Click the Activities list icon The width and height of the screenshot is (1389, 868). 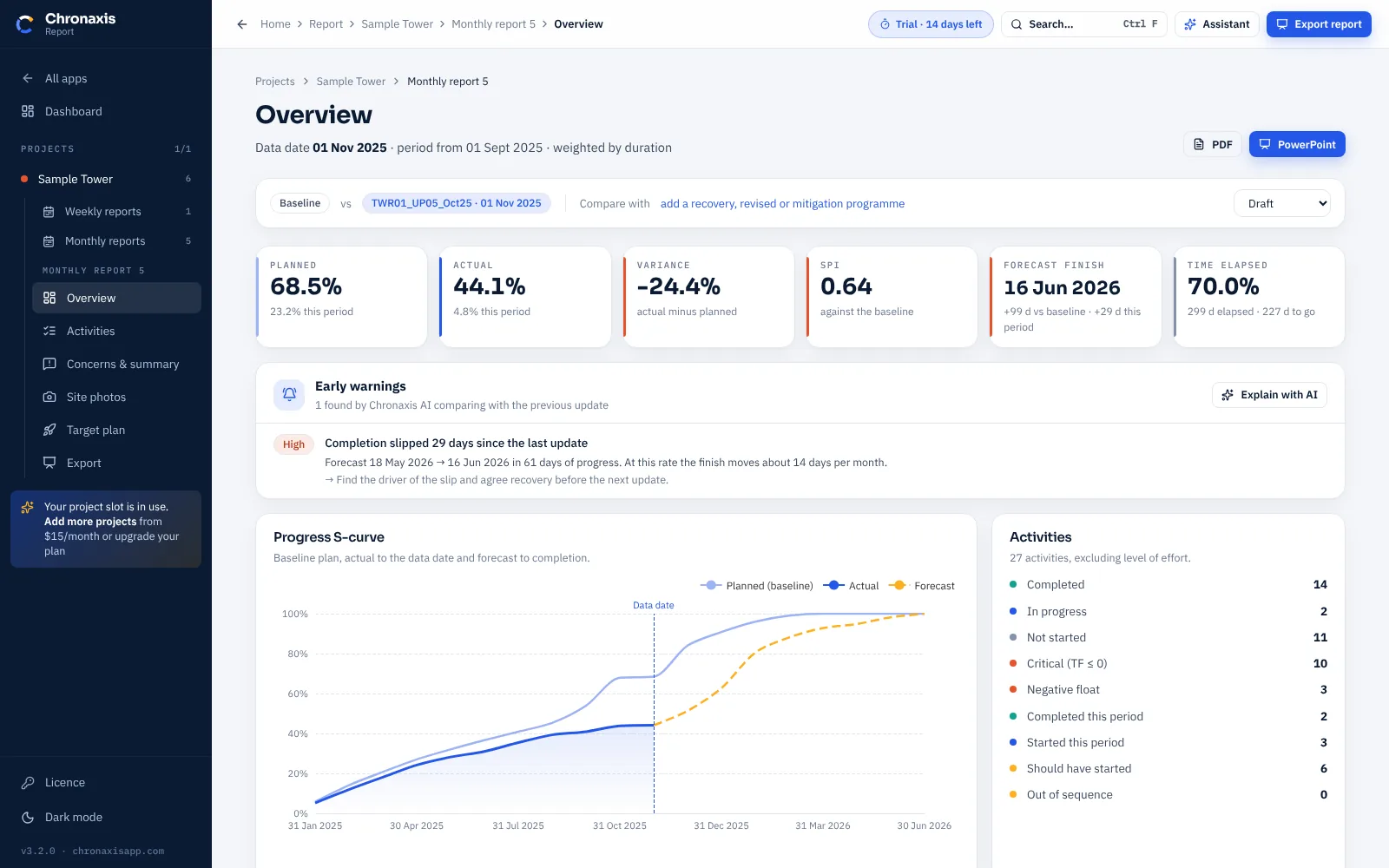click(49, 332)
